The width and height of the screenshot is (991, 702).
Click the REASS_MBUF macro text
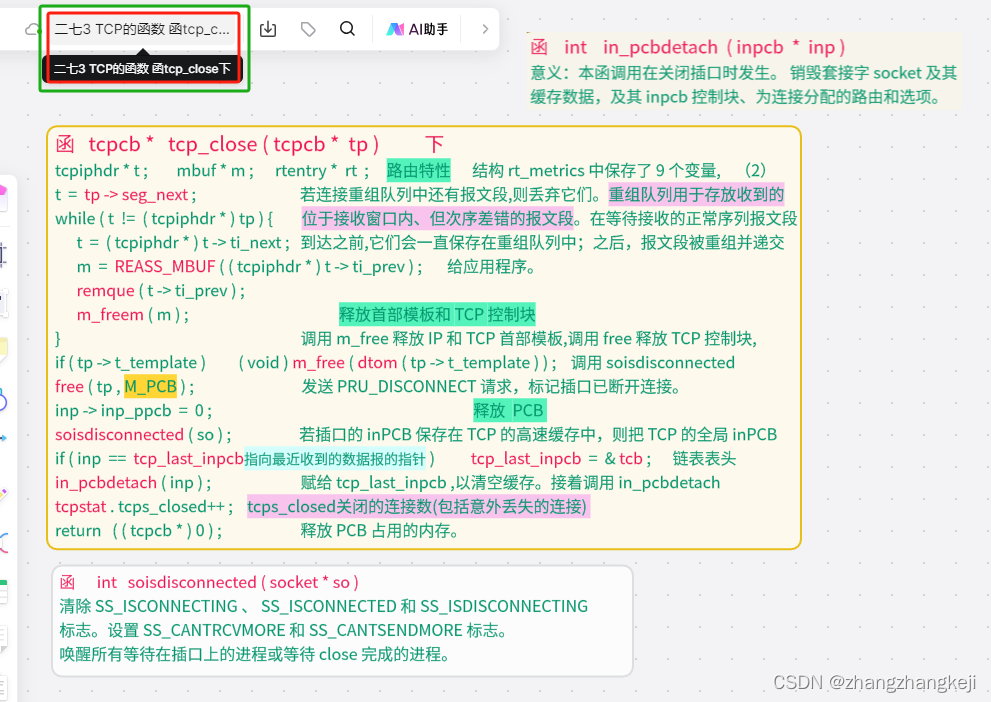[x=165, y=267]
